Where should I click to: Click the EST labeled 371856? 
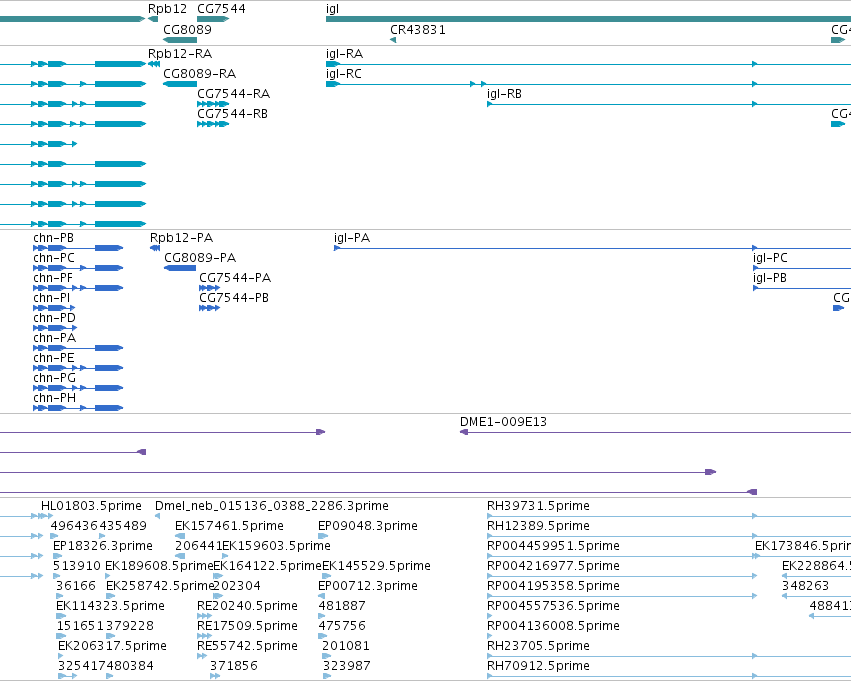point(234,666)
